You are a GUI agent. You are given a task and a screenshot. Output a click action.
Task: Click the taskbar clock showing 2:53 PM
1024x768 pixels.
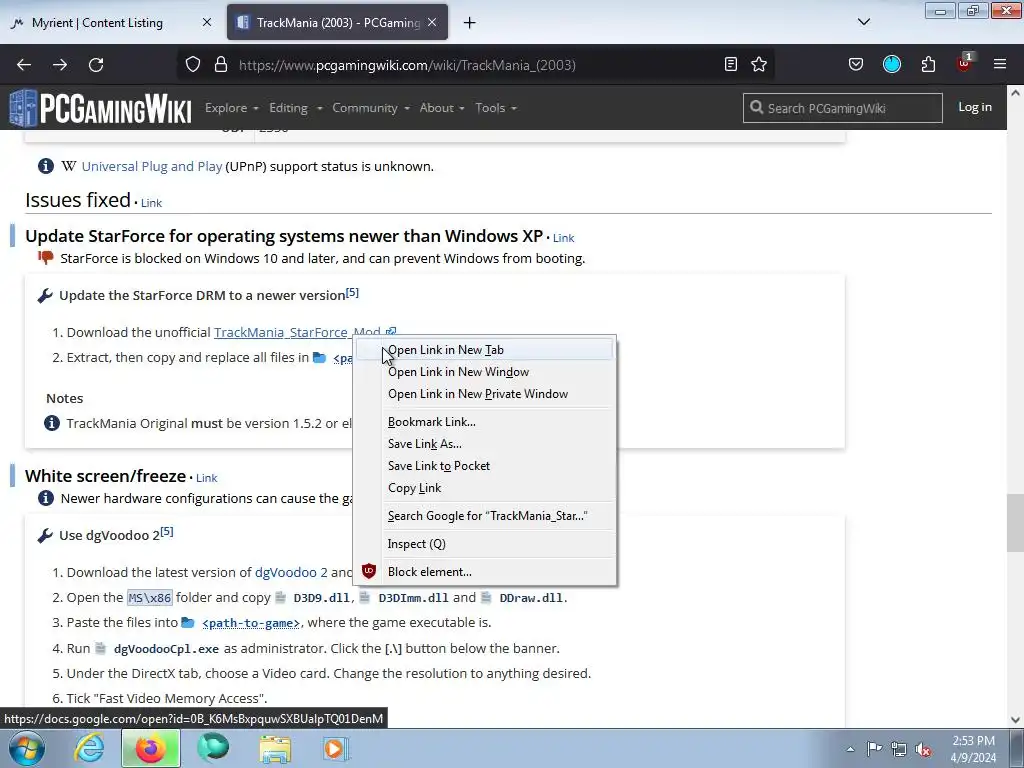(973, 749)
